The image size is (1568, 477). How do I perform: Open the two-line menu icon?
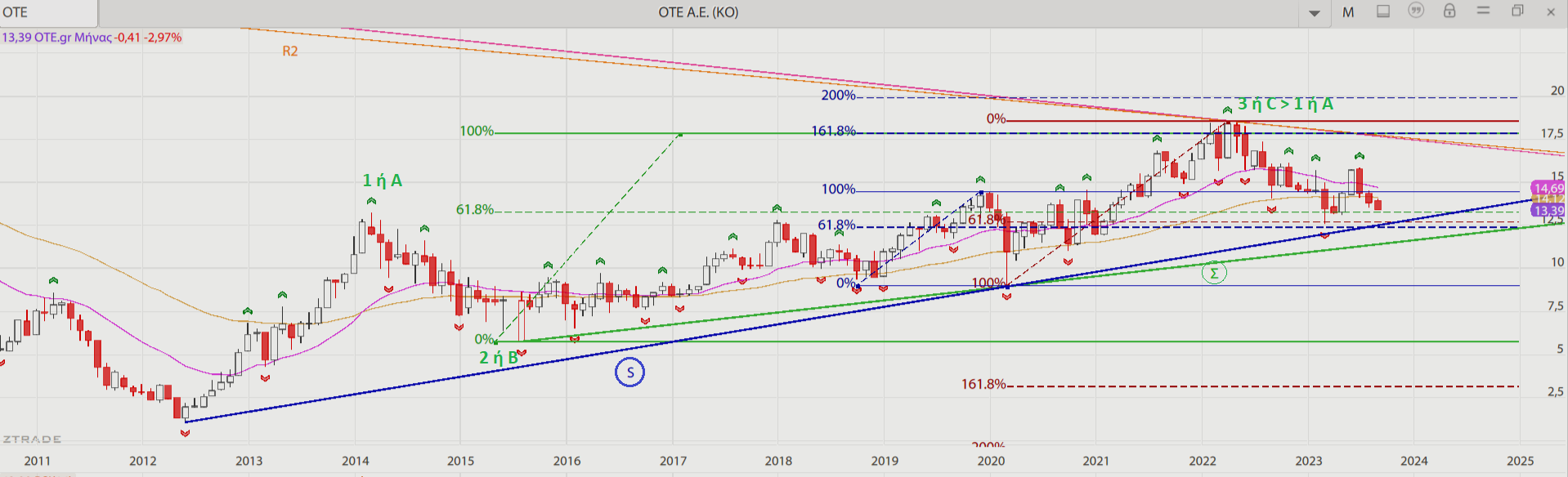(x=1483, y=11)
